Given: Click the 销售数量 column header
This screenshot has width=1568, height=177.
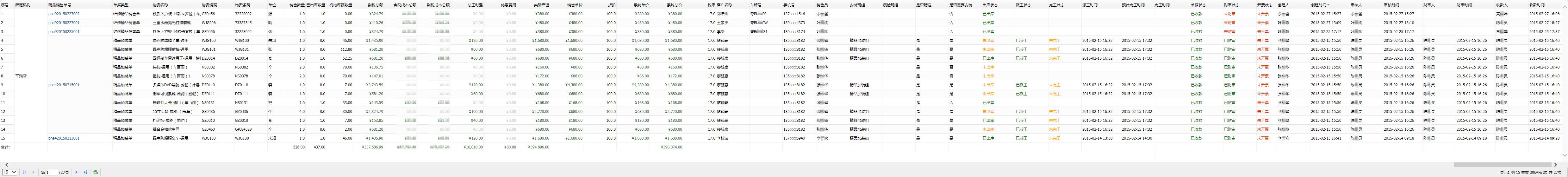Looking at the screenshot, I should pyautogui.click(x=296, y=4).
